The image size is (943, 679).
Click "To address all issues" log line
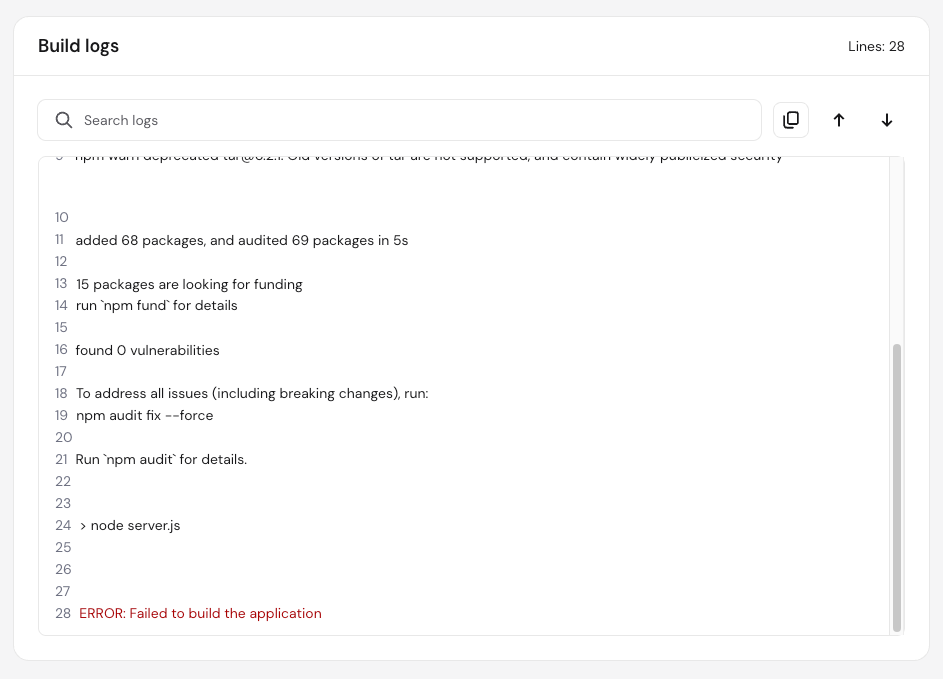click(x=251, y=393)
